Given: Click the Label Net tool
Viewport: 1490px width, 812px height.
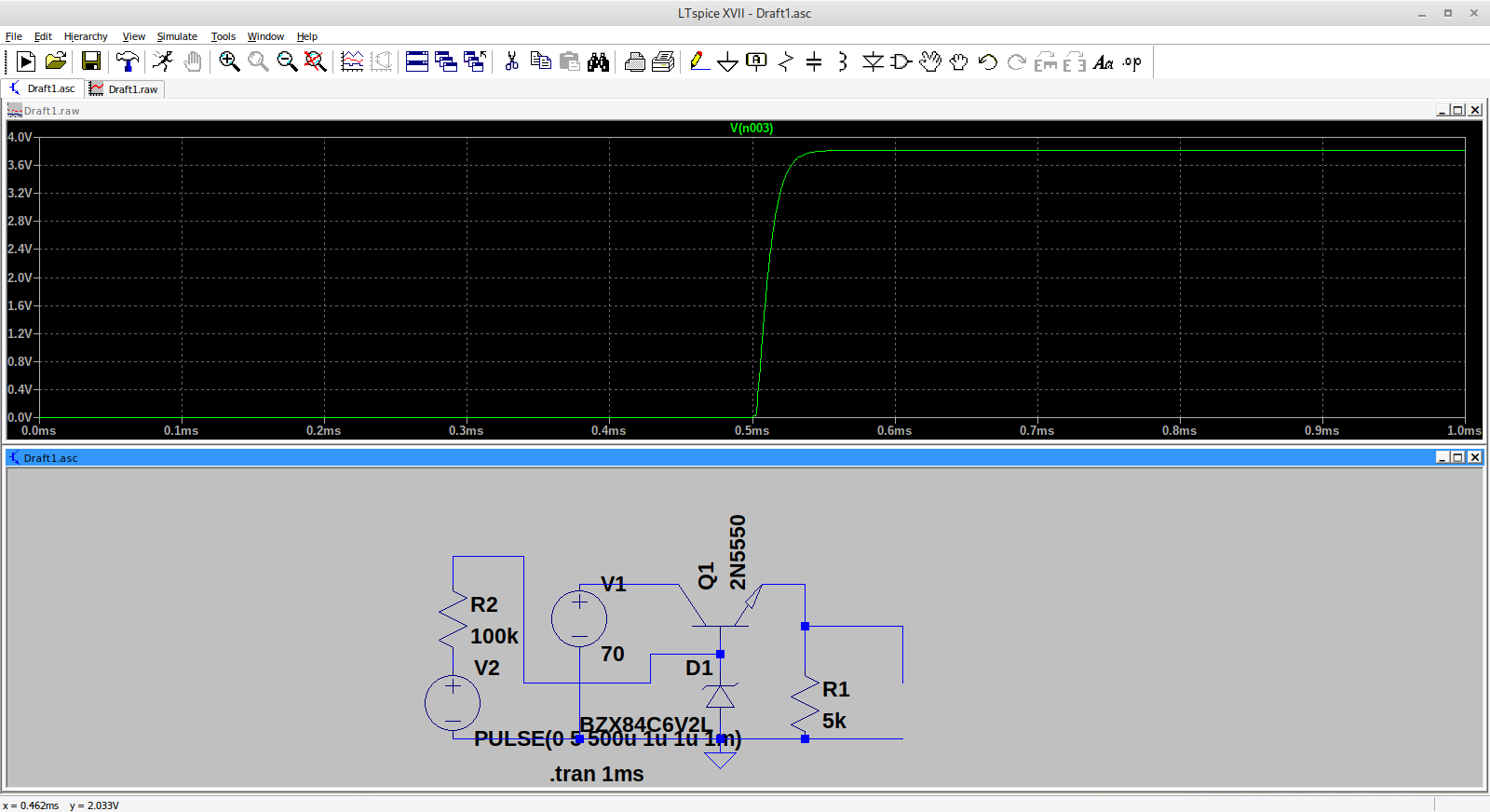Looking at the screenshot, I should coord(756,61).
